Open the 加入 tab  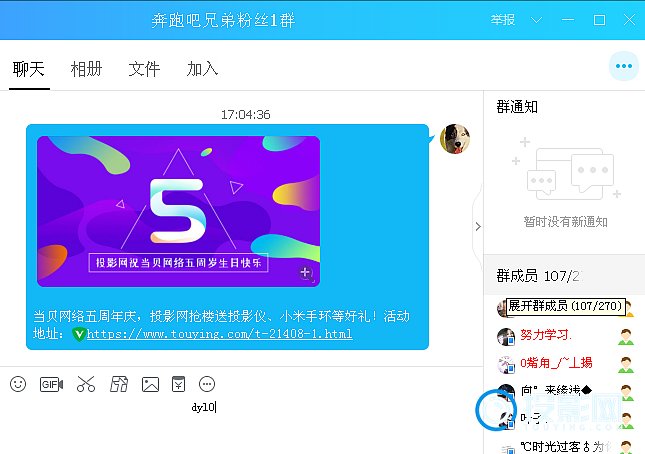click(202, 69)
